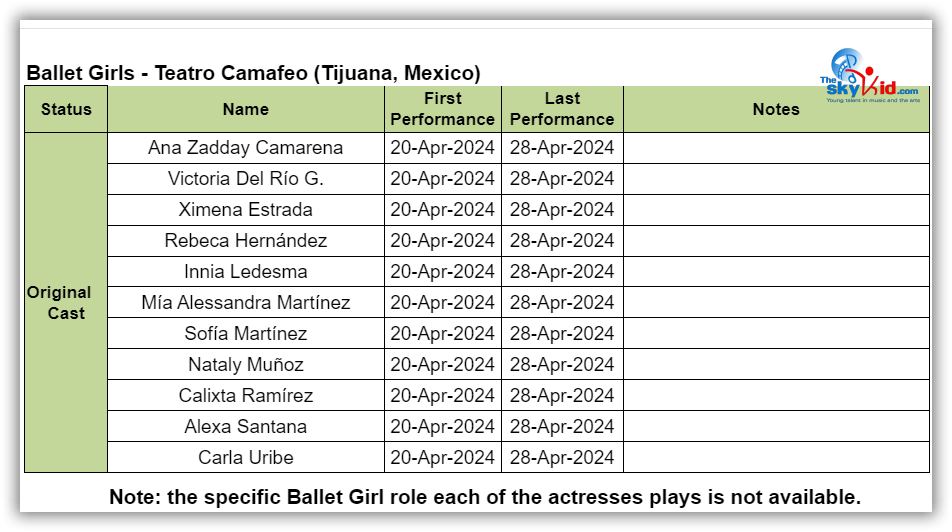Click the Last Performance column header
The image size is (952, 532).
(562, 109)
